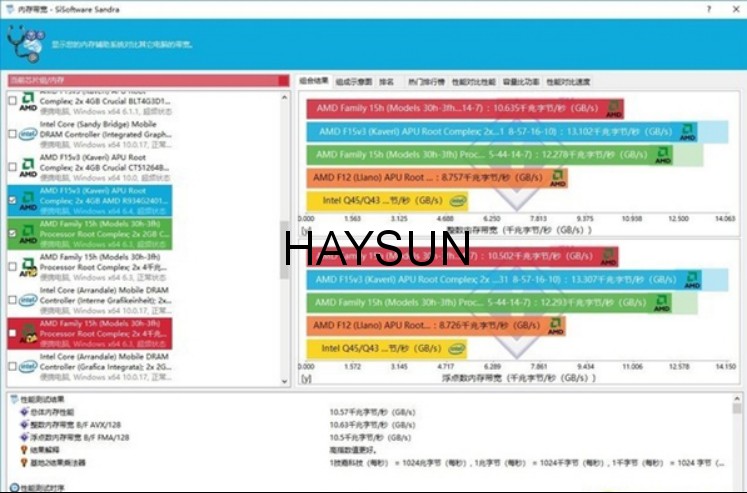The image size is (747, 493).
Task: Check Intel Arrandale Interne Grafikeinheit checkbox
Action: [x=13, y=300]
